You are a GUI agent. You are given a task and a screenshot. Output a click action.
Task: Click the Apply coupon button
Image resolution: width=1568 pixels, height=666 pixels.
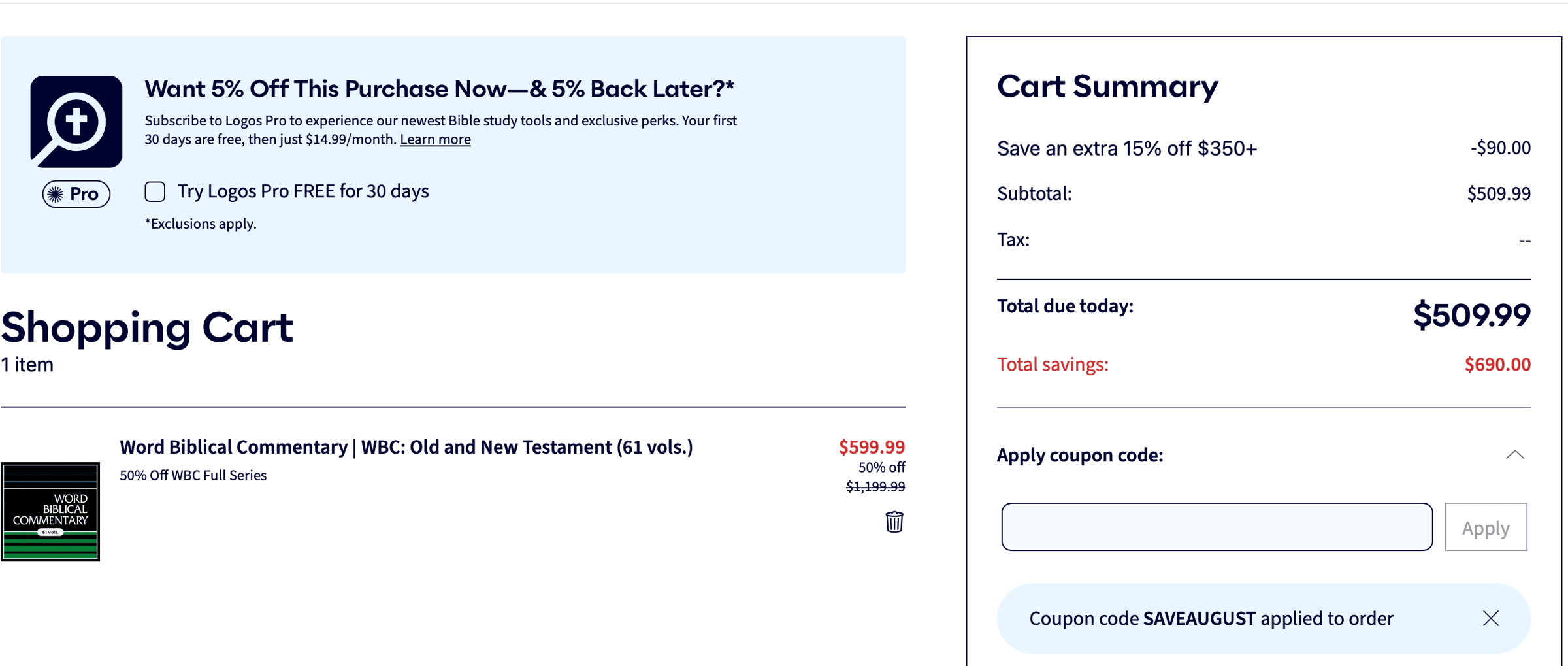[1486, 527]
